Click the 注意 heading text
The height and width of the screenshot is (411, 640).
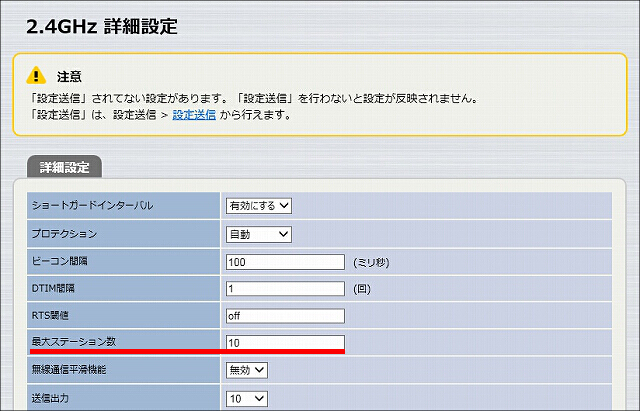[69, 76]
